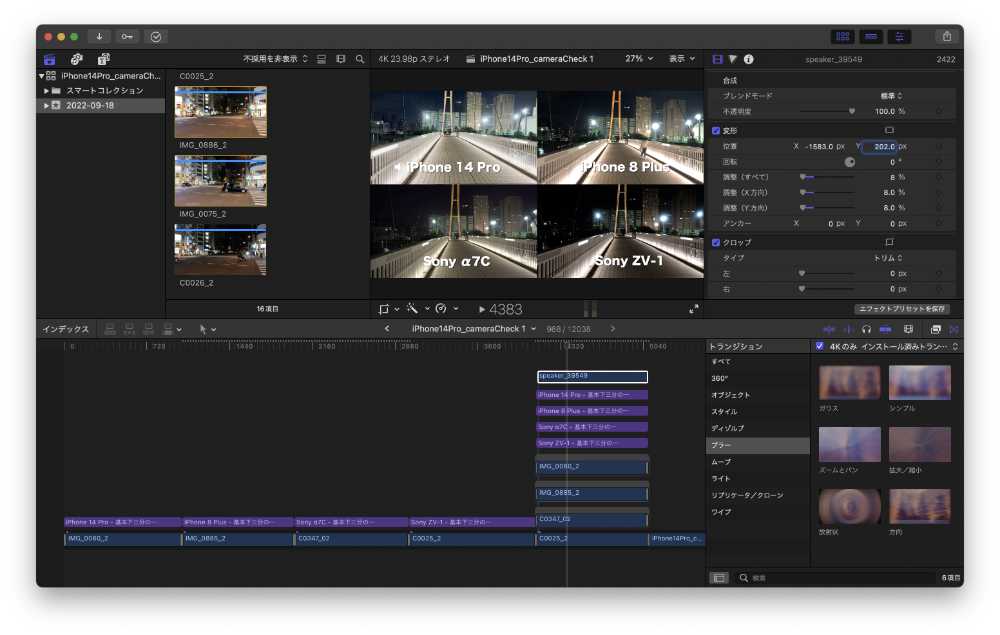Select the ワイプ transition category

coord(758,512)
